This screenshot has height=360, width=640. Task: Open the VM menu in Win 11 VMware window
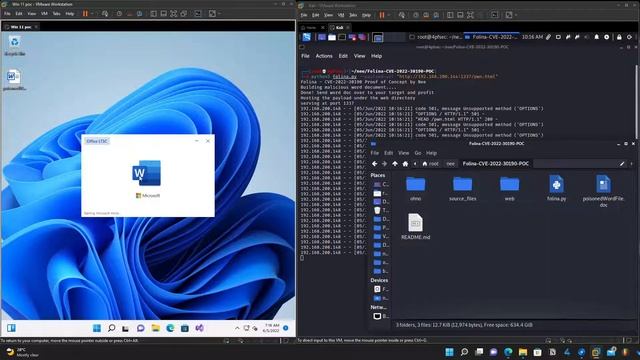44,13
